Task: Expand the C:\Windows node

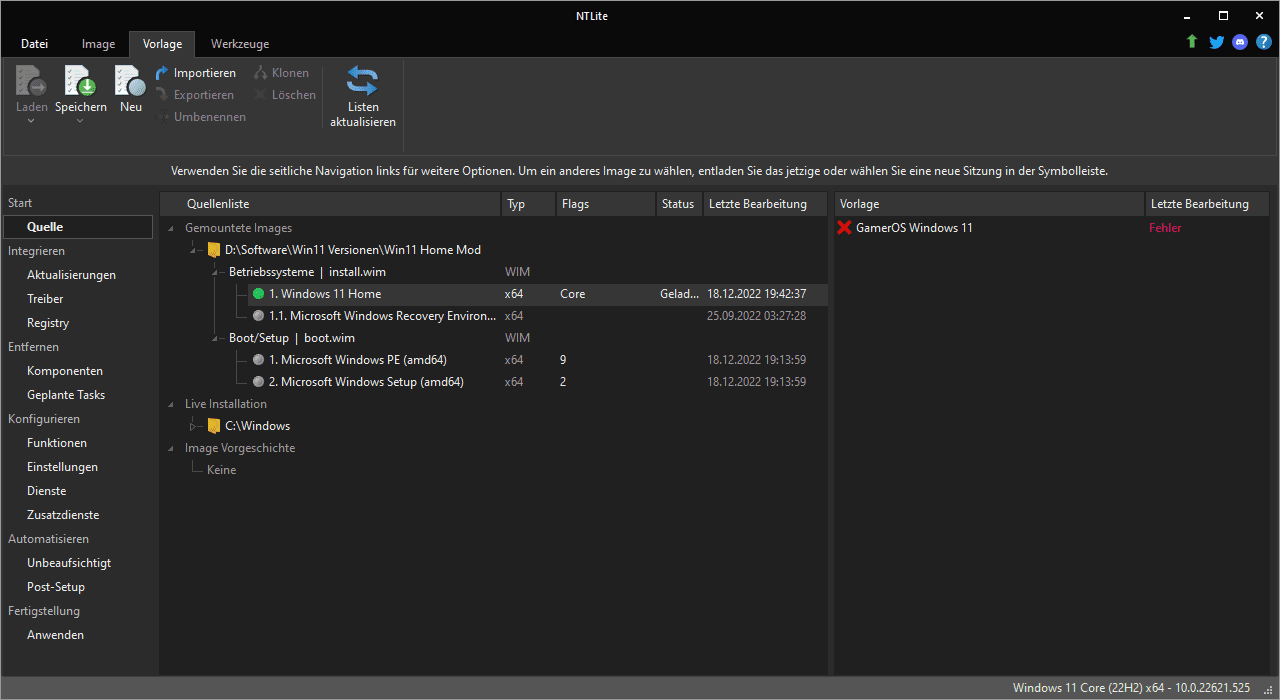Action: (x=193, y=426)
